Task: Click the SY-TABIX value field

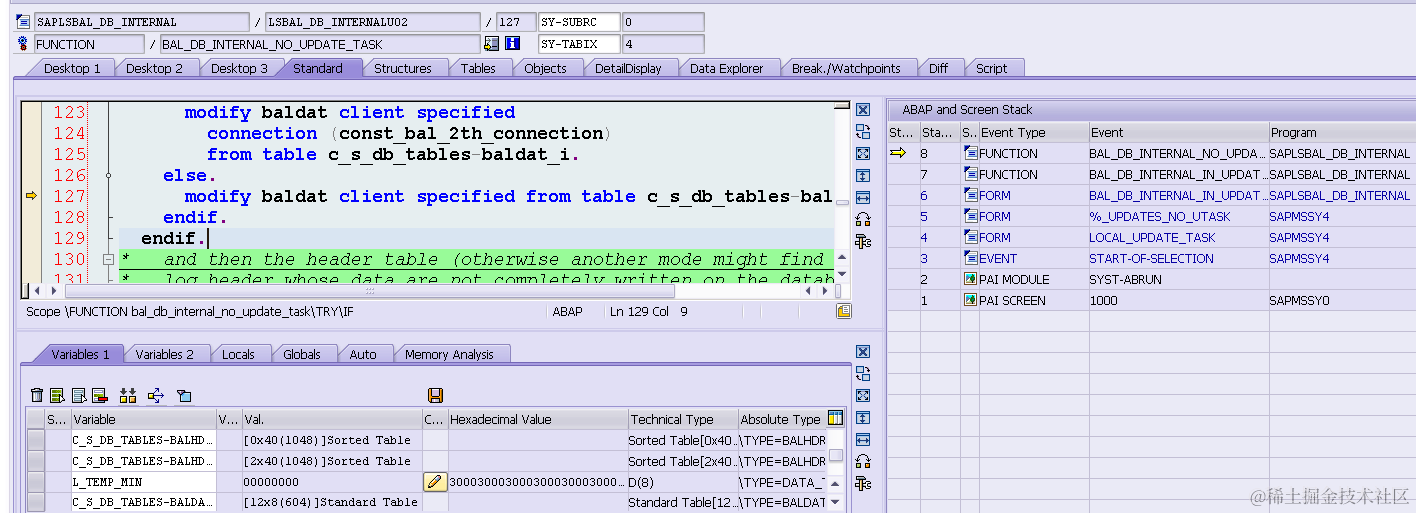Action: (663, 44)
